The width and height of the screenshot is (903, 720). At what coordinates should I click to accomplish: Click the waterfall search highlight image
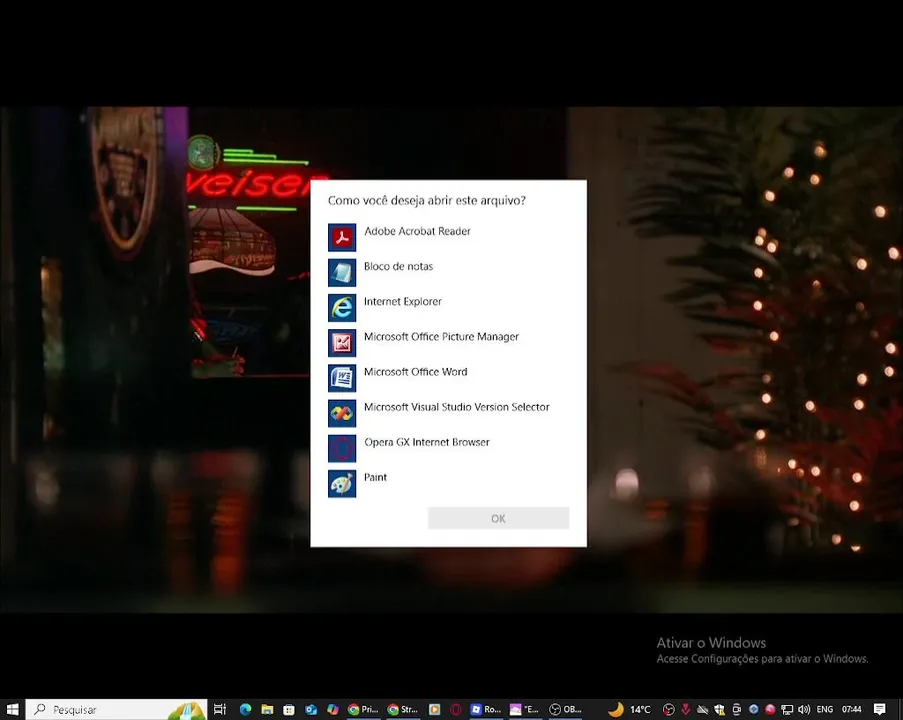point(187,710)
